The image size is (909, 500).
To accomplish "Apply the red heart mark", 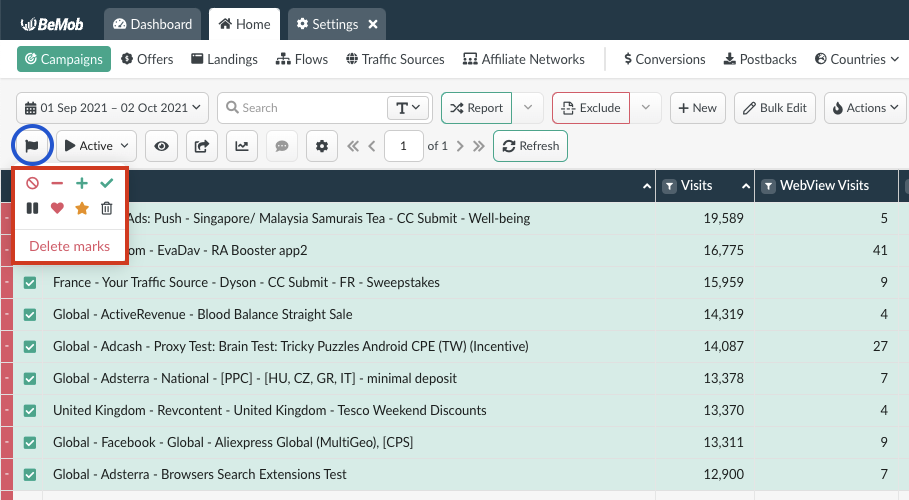I will click(x=57, y=208).
